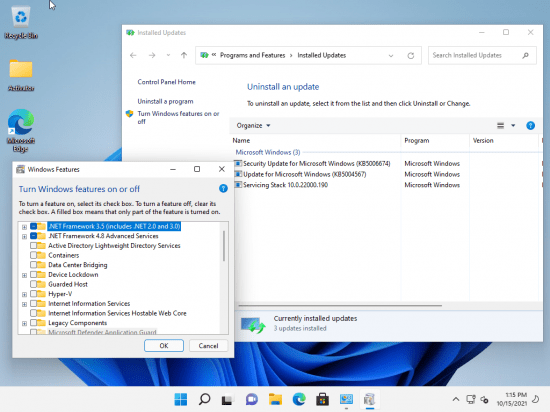Open address bar history dropdown

(391, 55)
